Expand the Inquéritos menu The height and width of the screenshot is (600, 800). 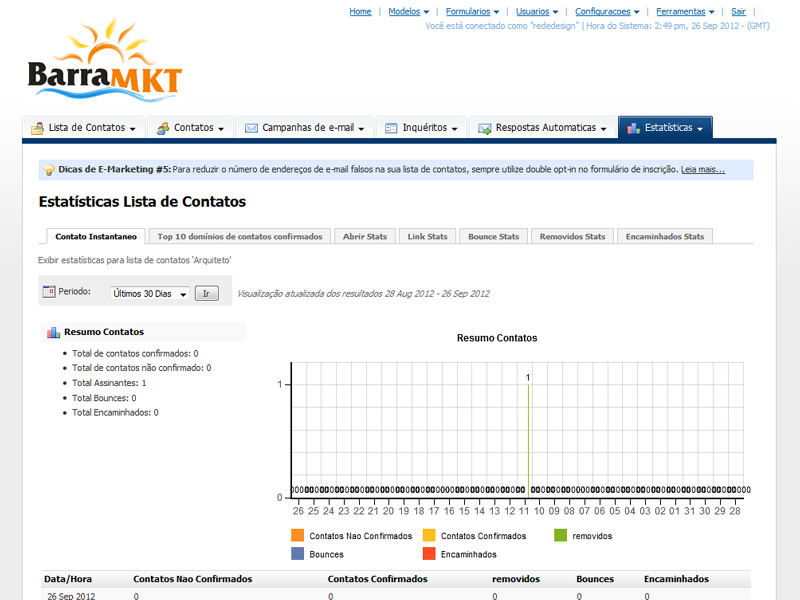coord(421,128)
